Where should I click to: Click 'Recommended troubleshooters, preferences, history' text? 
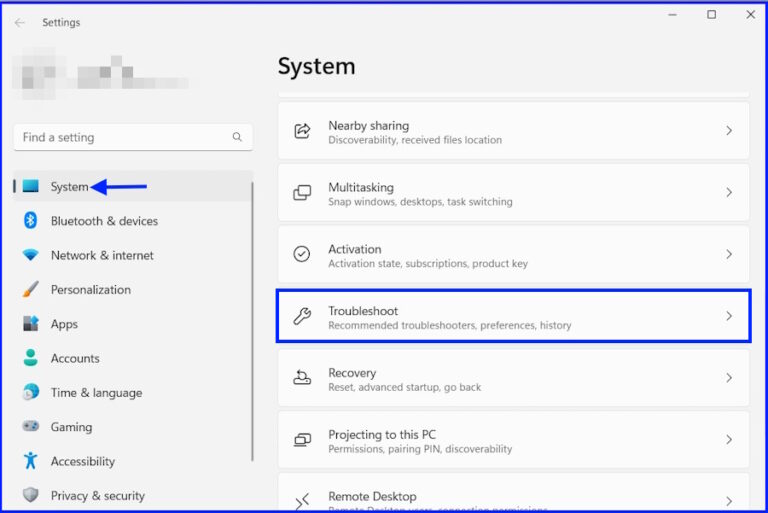[x=450, y=325]
